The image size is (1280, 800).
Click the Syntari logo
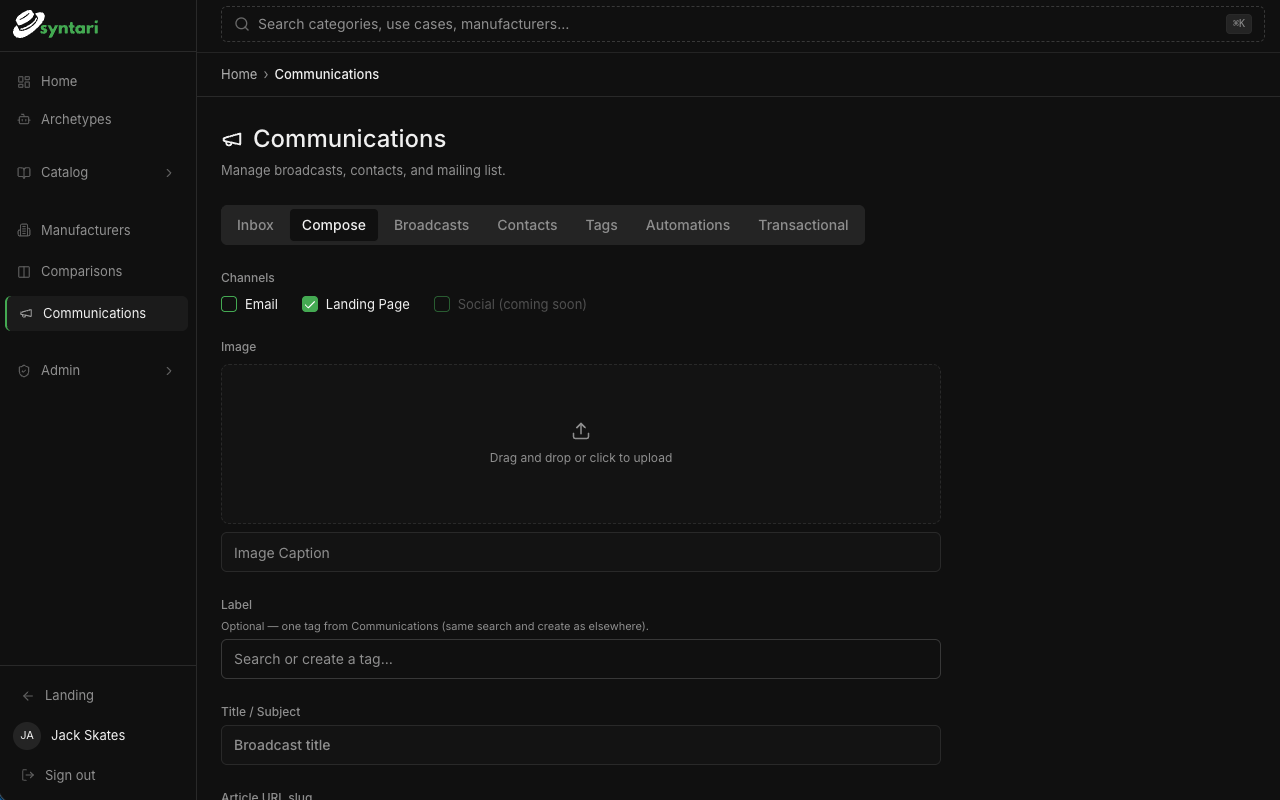click(x=56, y=25)
